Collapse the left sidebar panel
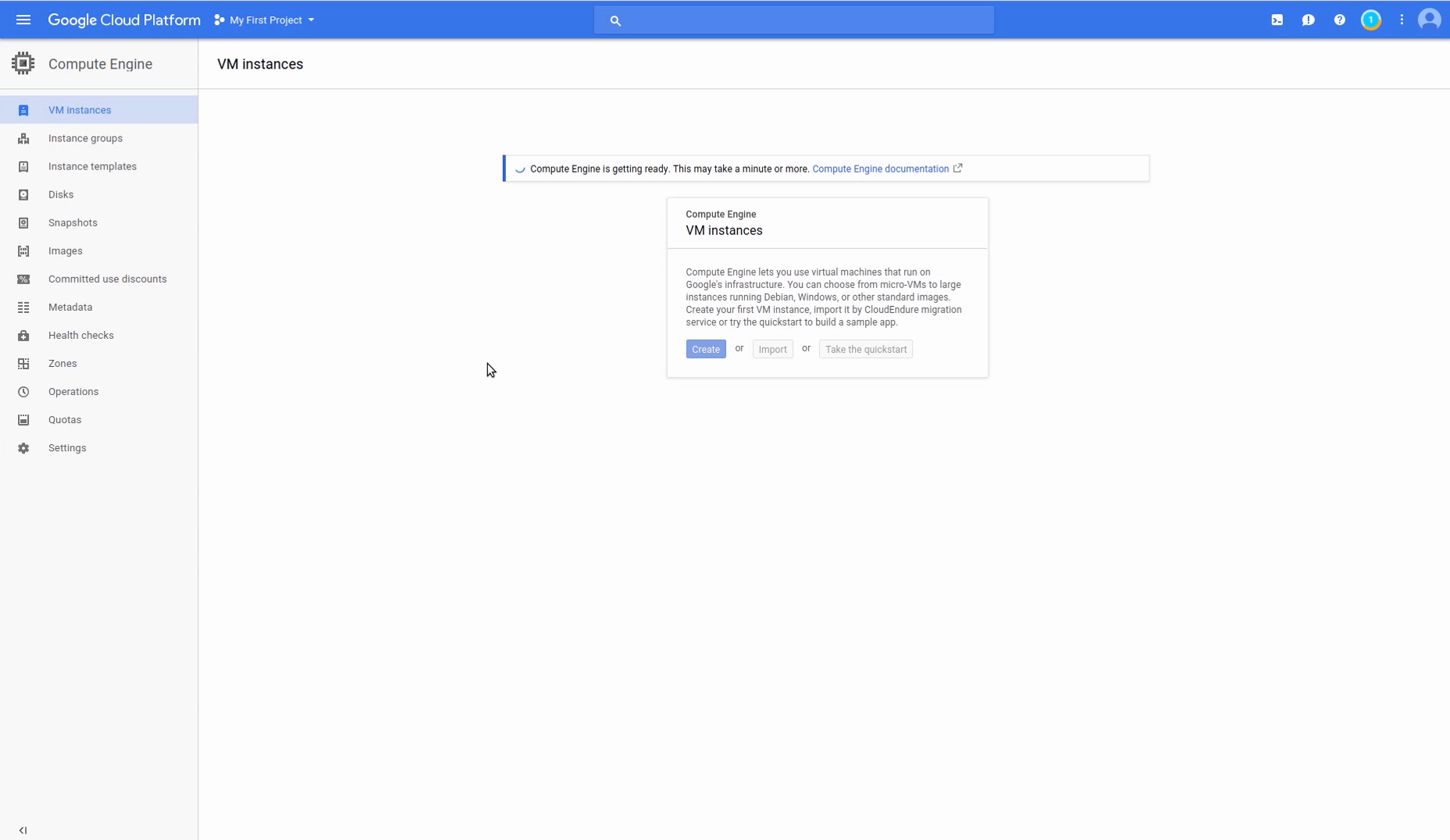Image resolution: width=1450 pixels, height=840 pixels. coord(23,830)
